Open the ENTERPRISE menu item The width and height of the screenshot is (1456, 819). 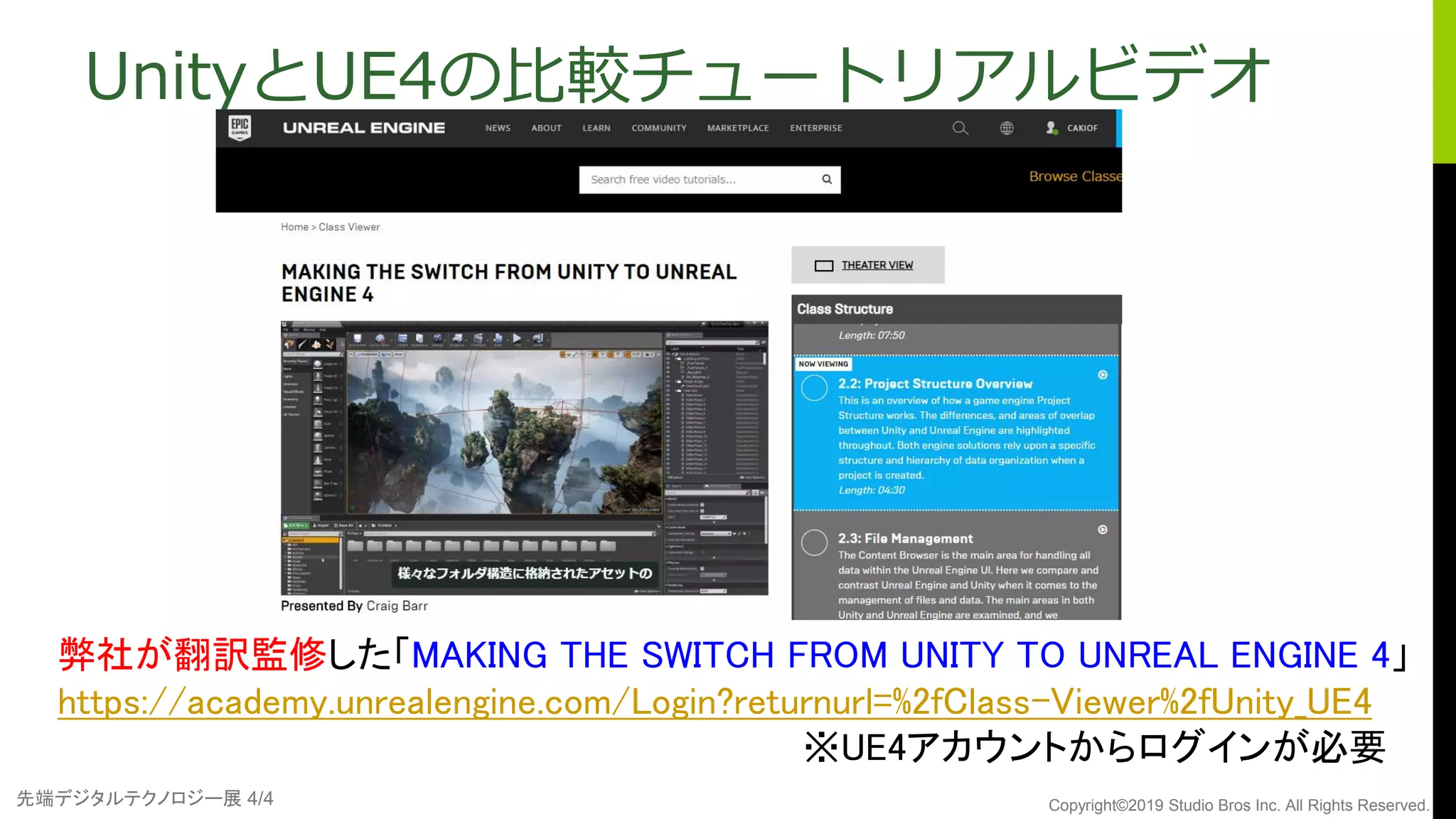(816, 128)
